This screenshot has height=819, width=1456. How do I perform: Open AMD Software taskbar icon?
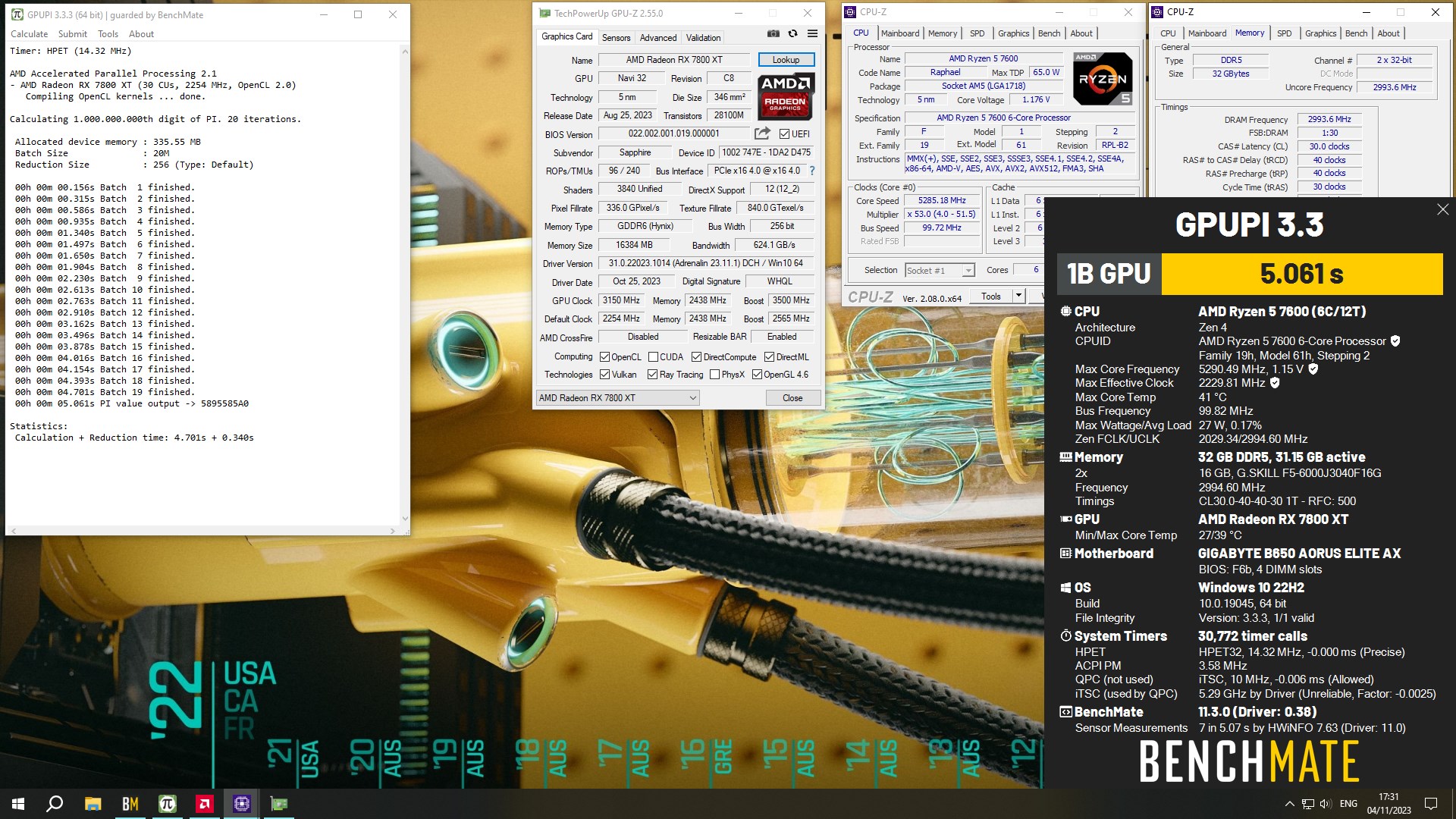[x=205, y=804]
